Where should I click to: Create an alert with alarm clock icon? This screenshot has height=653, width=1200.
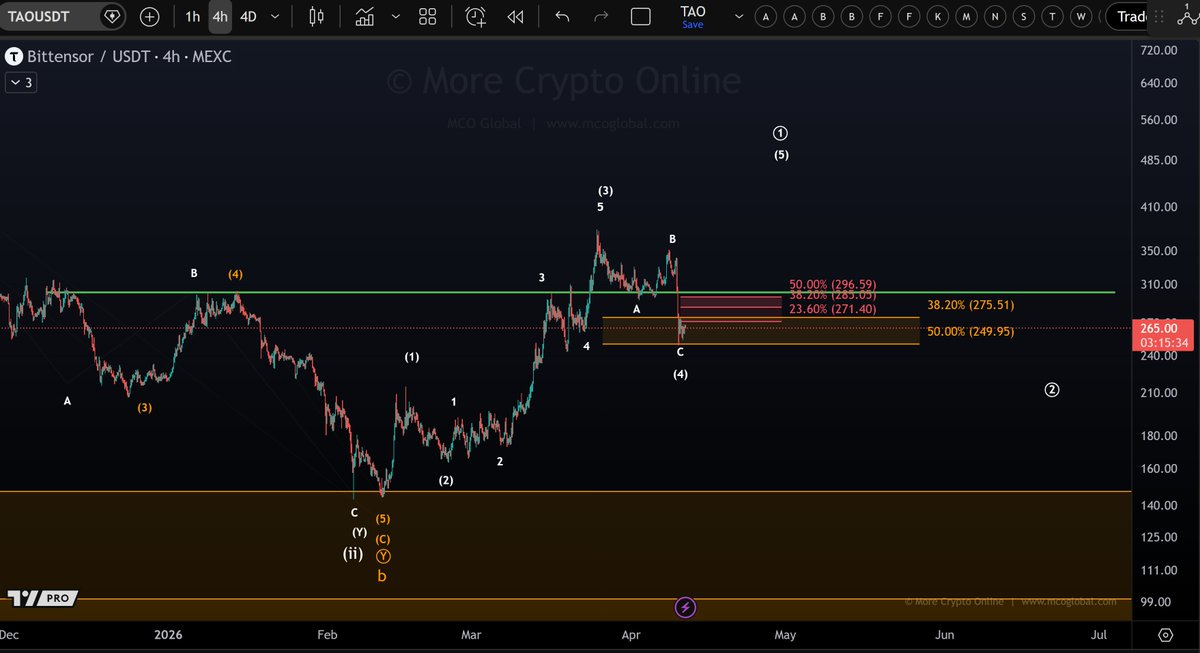point(476,17)
